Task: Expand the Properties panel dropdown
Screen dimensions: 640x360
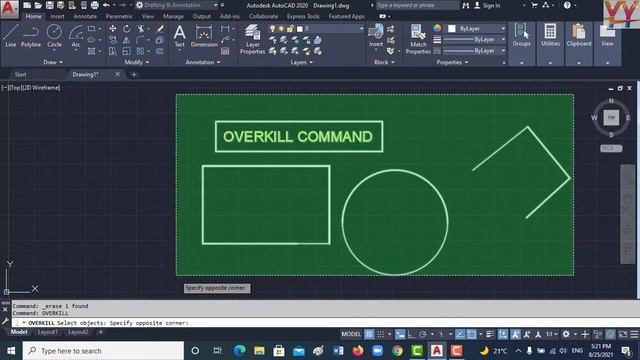Action: pos(452,62)
